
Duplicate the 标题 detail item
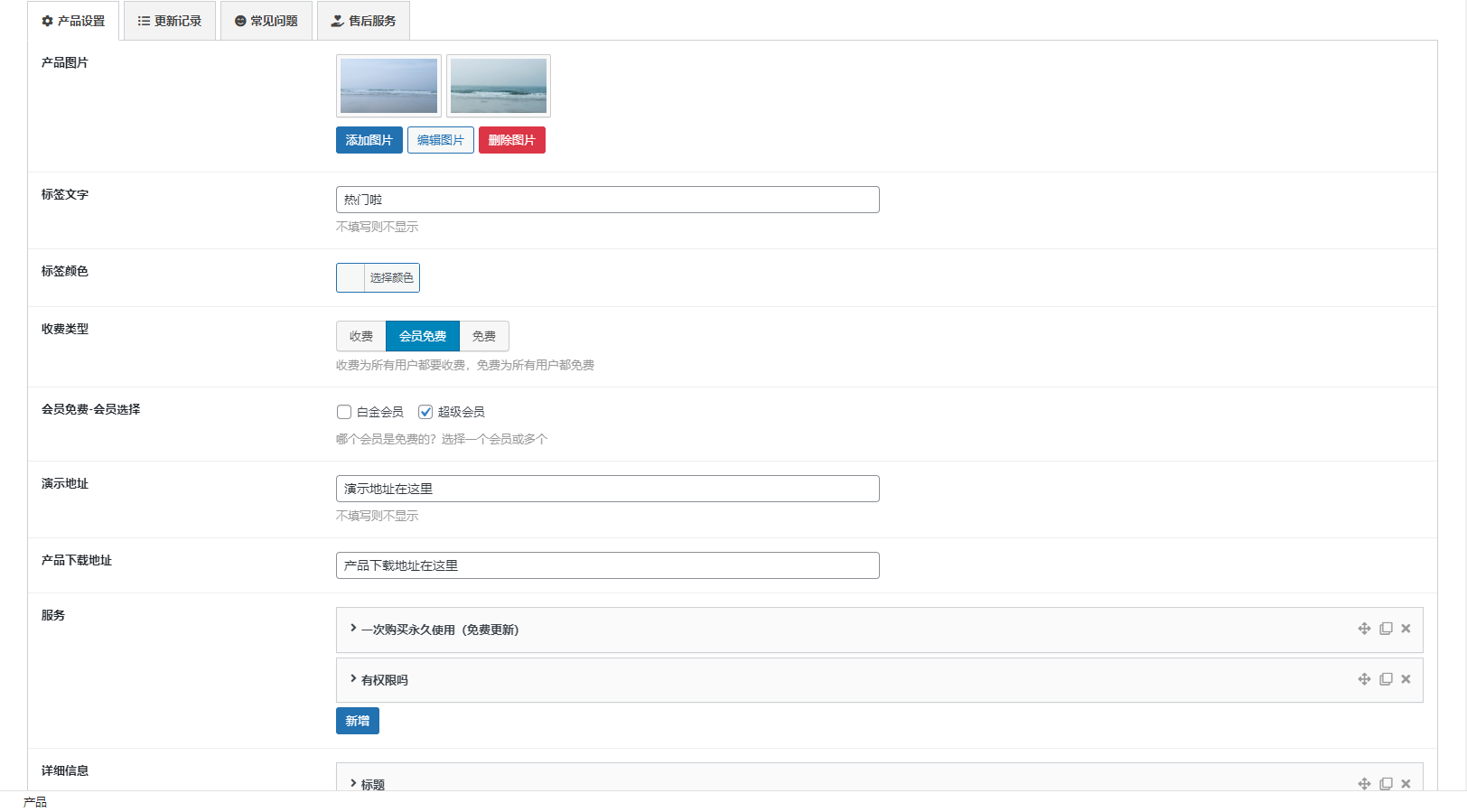[x=1386, y=783]
